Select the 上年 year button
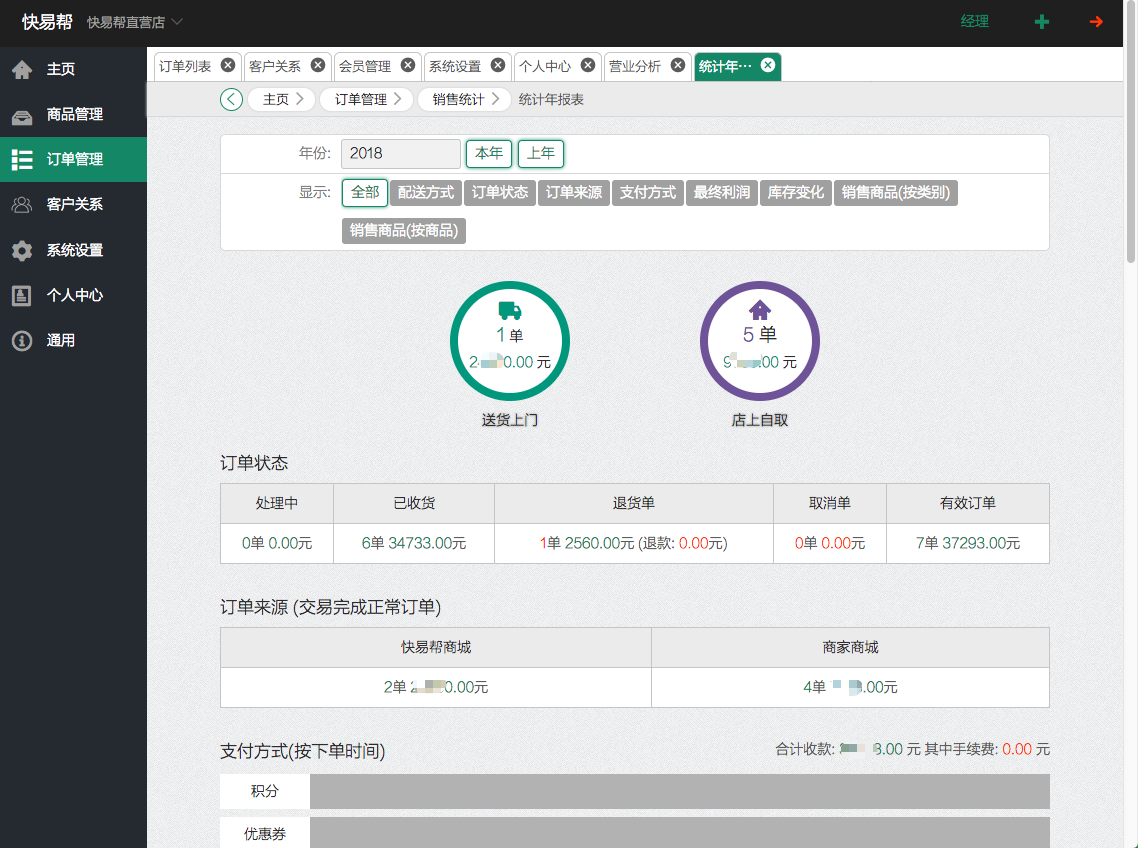The image size is (1138, 848). [541, 154]
